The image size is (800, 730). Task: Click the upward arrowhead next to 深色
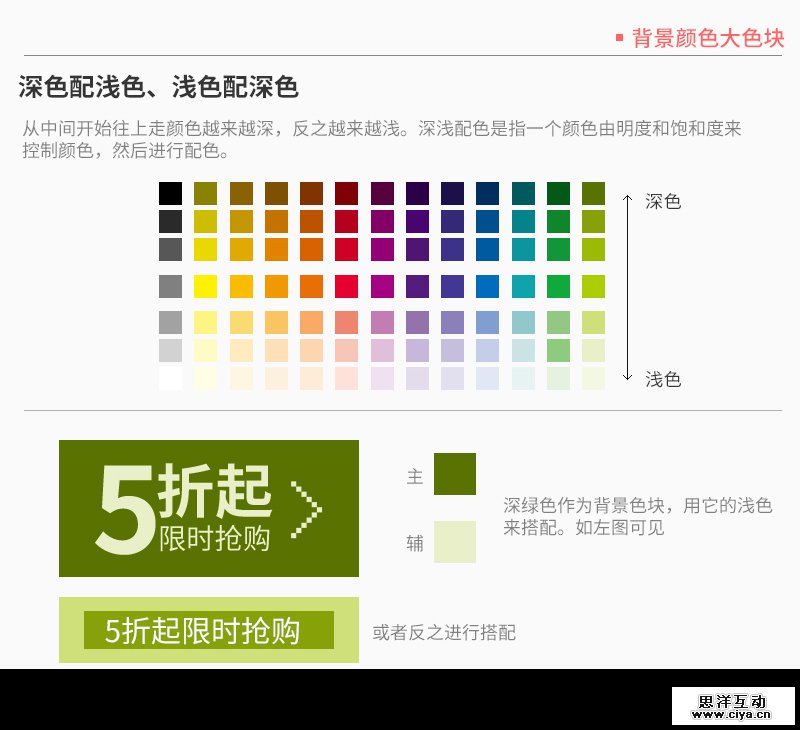(627, 198)
